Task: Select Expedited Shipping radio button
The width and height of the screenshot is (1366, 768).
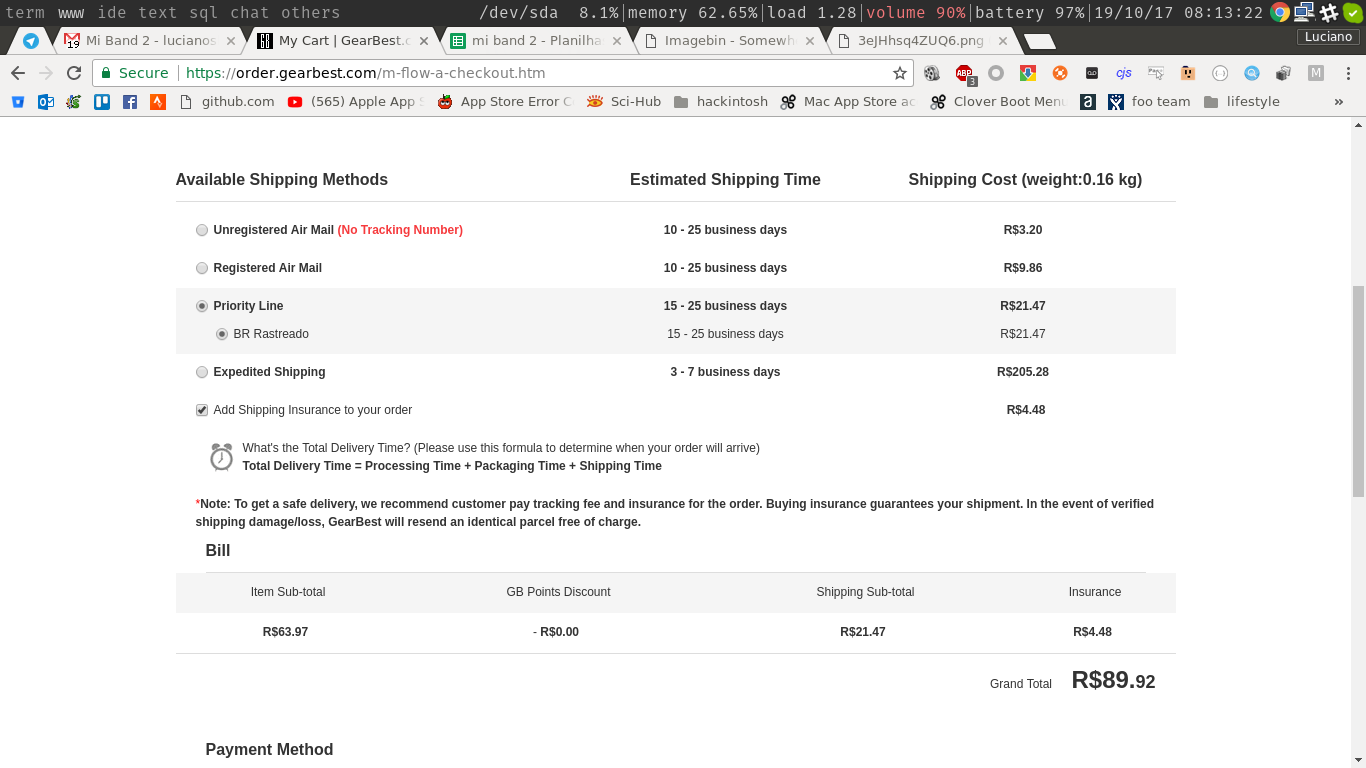Action: (202, 372)
